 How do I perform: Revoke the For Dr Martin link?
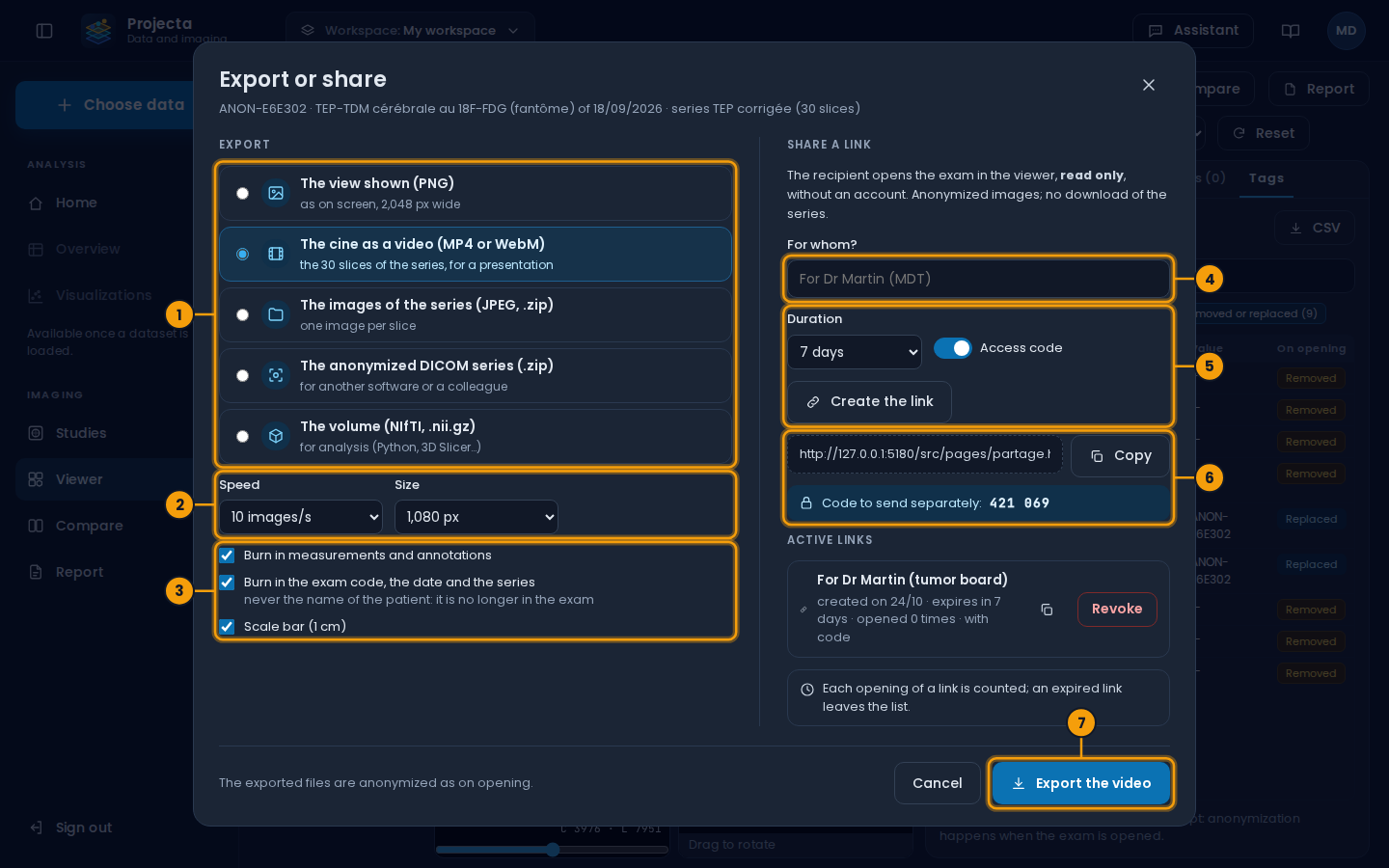1117,610
